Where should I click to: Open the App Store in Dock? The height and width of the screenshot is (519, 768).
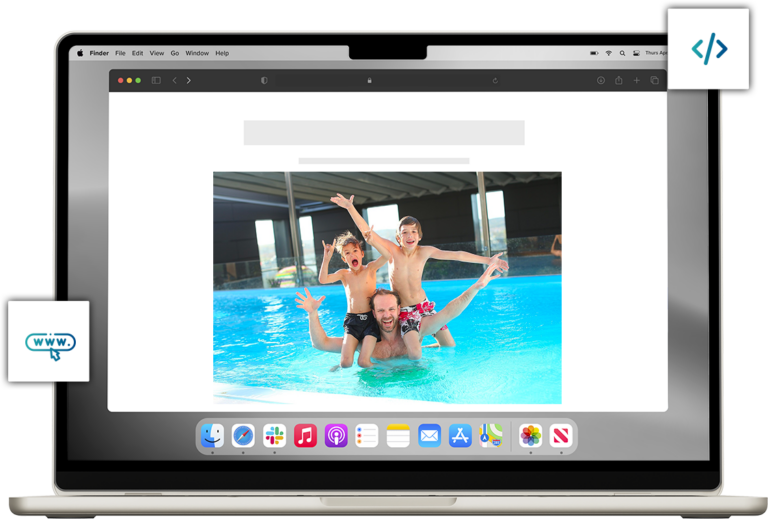pyautogui.click(x=460, y=435)
